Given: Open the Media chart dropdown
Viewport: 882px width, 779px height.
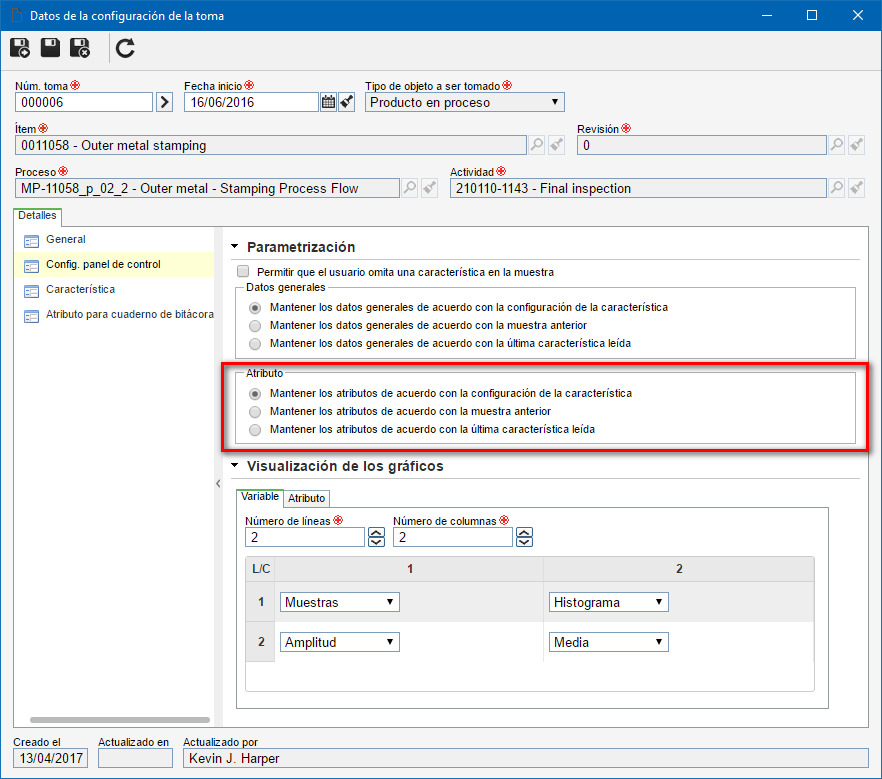Looking at the screenshot, I should pos(609,642).
